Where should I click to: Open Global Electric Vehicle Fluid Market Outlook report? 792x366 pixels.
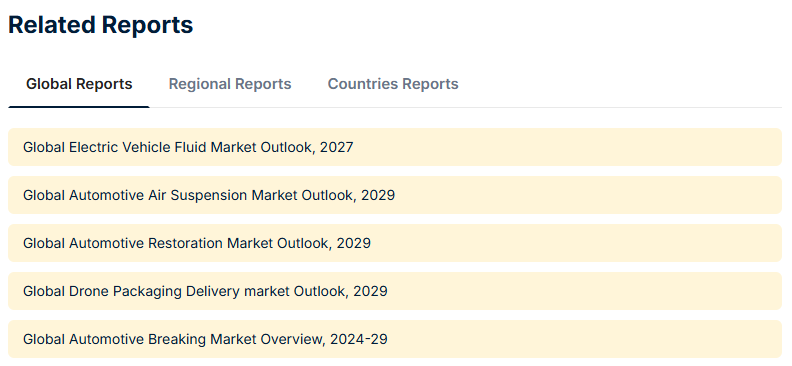point(395,147)
